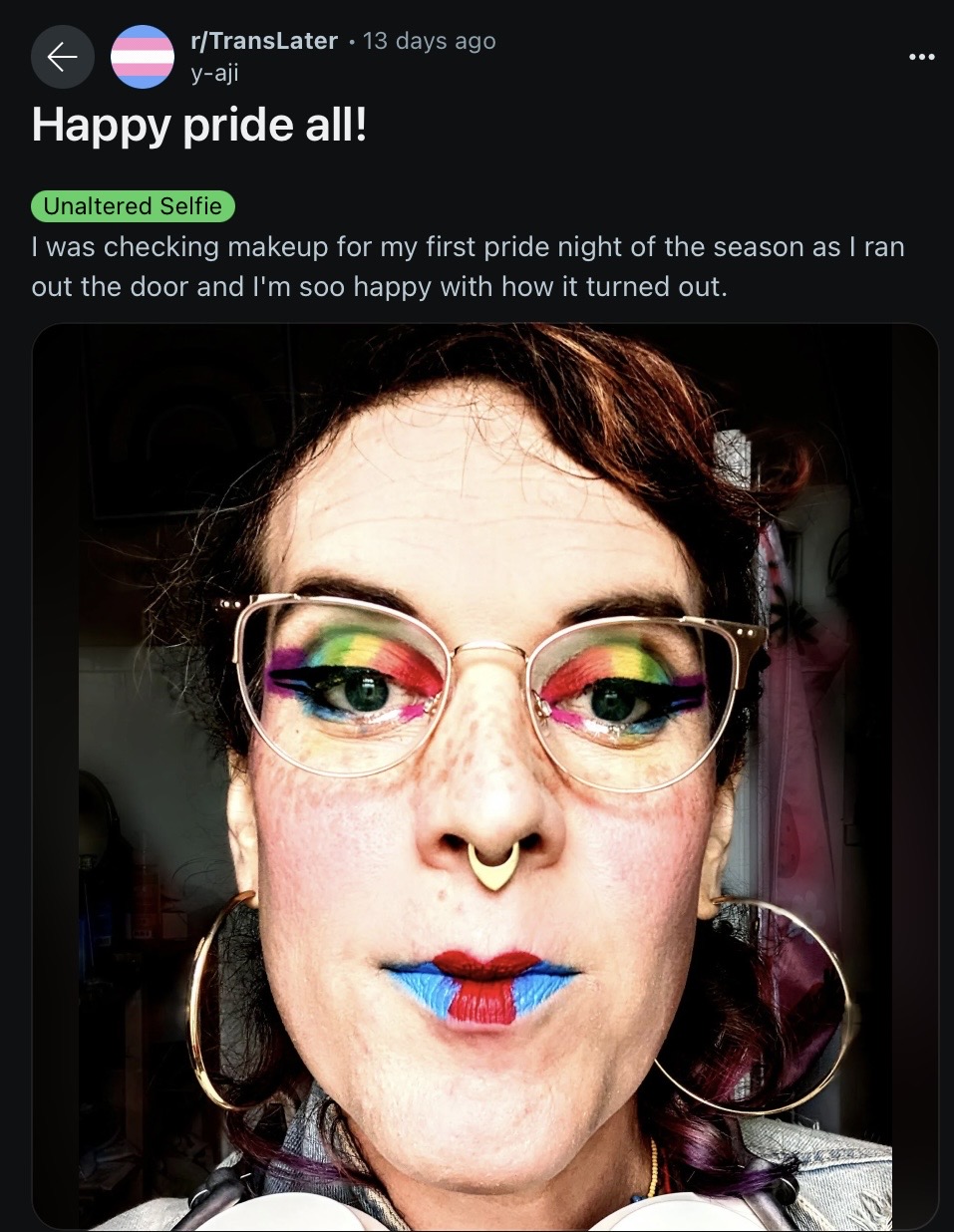
Task: Tap the post body text about makeup
Action: pyautogui.click(x=469, y=266)
